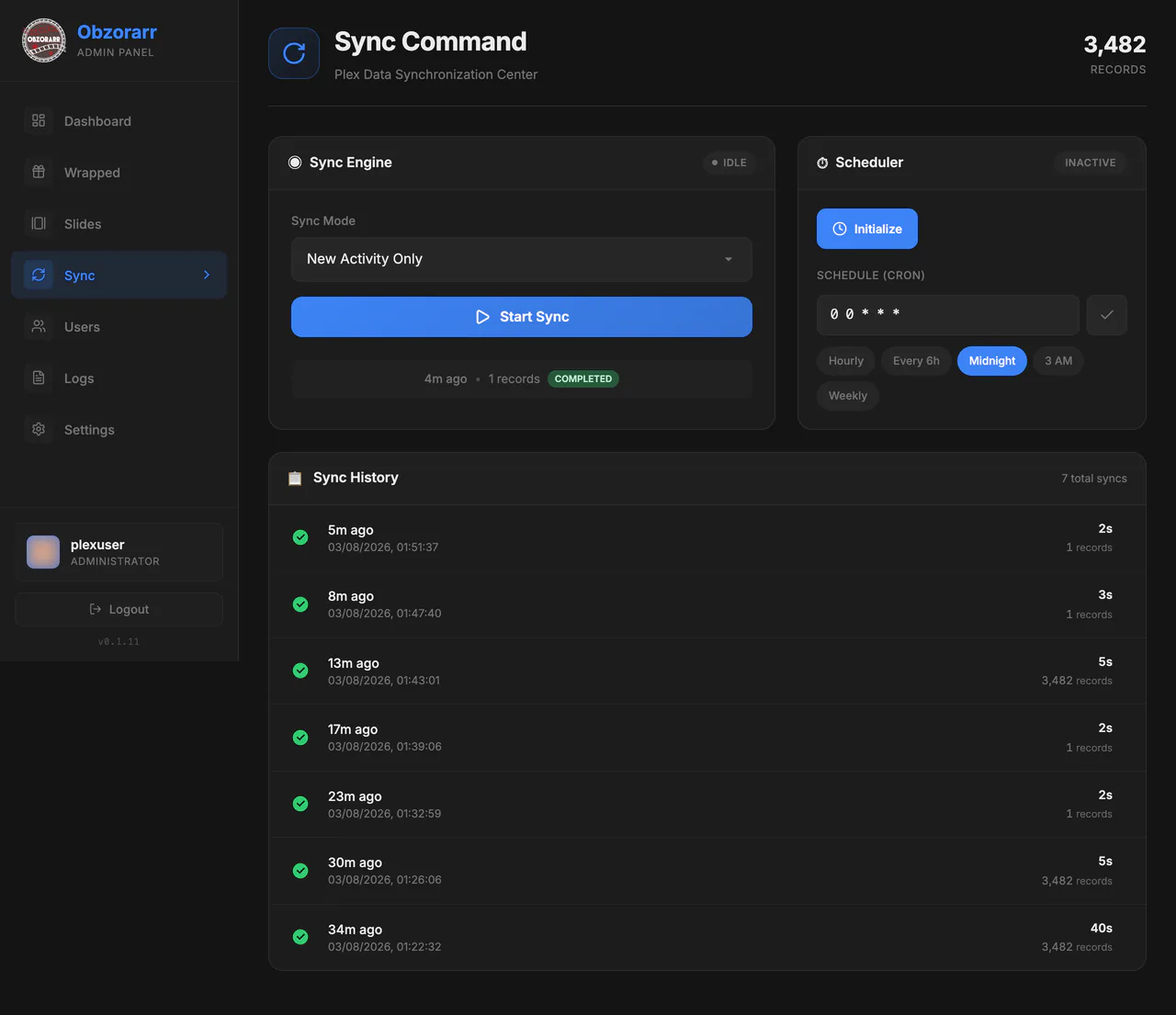The image size is (1176, 1015).
Task: Start the sync now
Action: (522, 317)
